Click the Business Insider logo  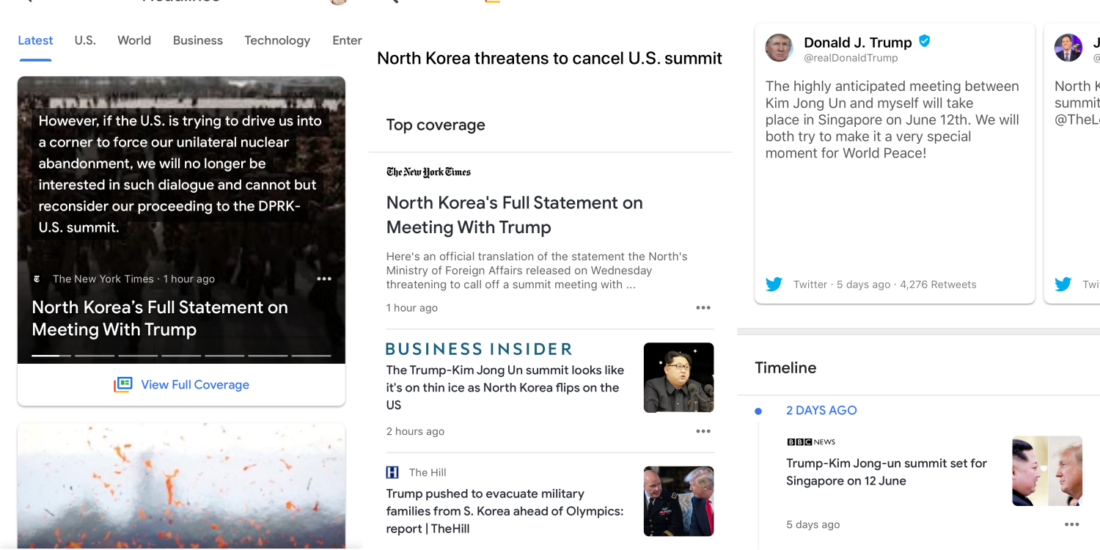point(479,349)
